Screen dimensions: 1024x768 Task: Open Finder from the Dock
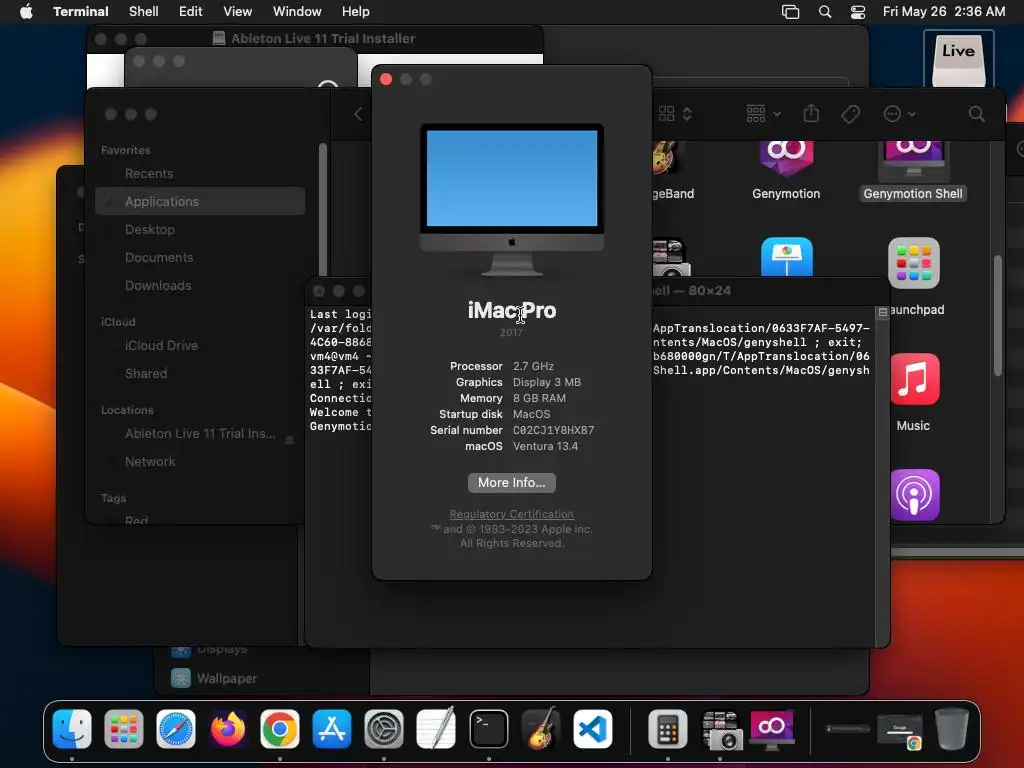[71, 728]
